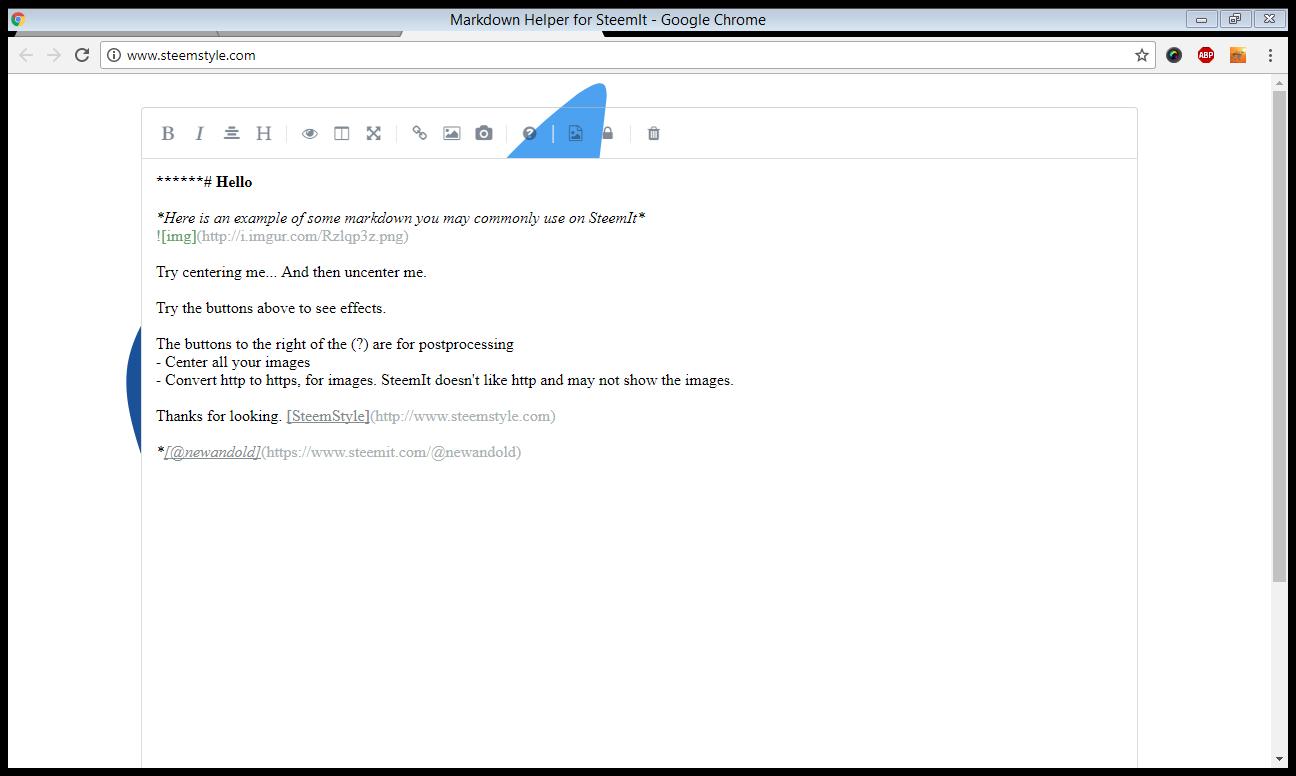This screenshot has height=776, width=1296.
Task: Click the camera icon in toolbar
Action: point(484,133)
